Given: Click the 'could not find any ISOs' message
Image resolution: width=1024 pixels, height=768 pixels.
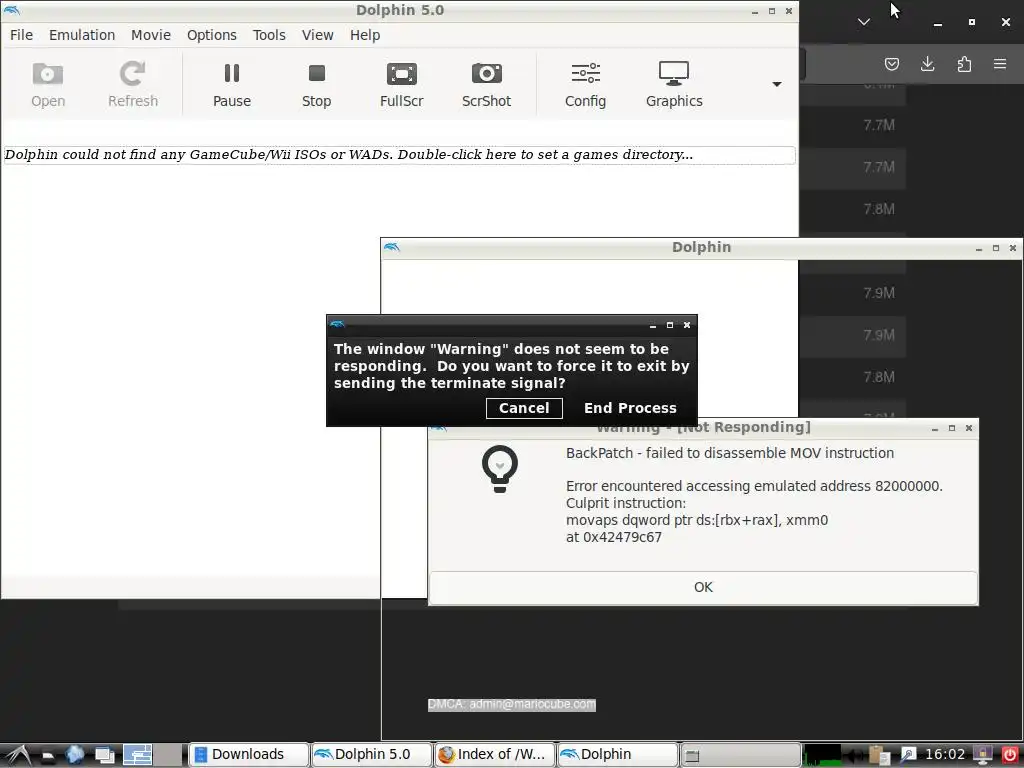Looking at the screenshot, I should coord(399,155).
